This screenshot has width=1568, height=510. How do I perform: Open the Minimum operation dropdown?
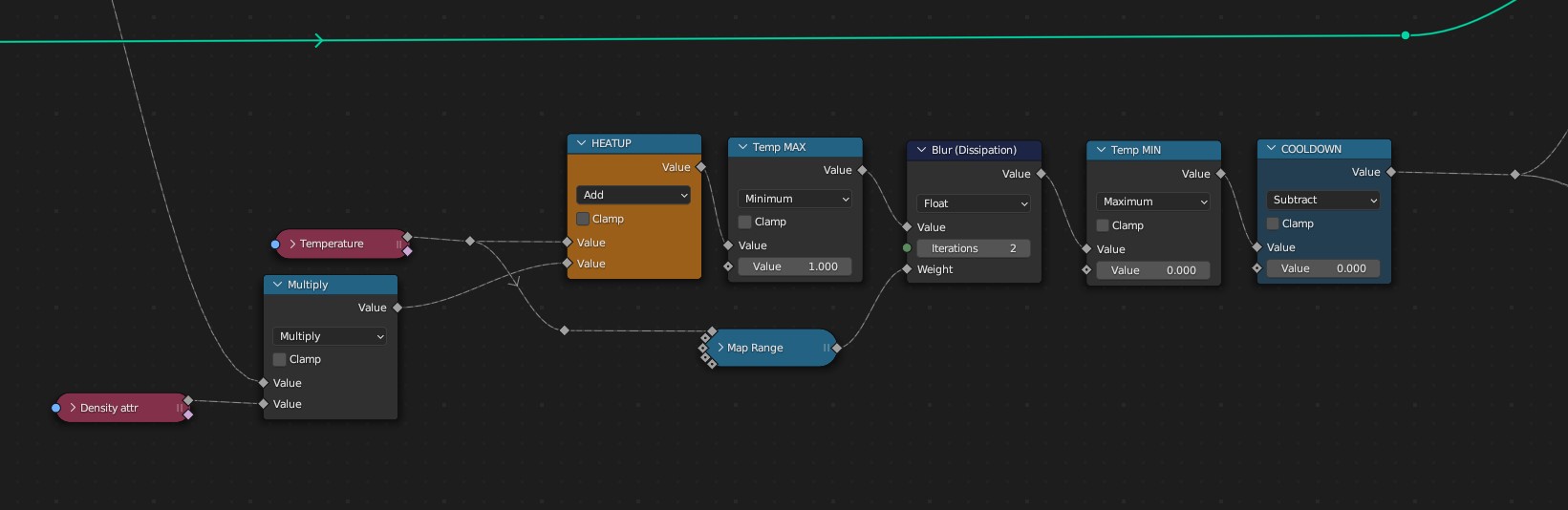pyautogui.click(x=794, y=199)
